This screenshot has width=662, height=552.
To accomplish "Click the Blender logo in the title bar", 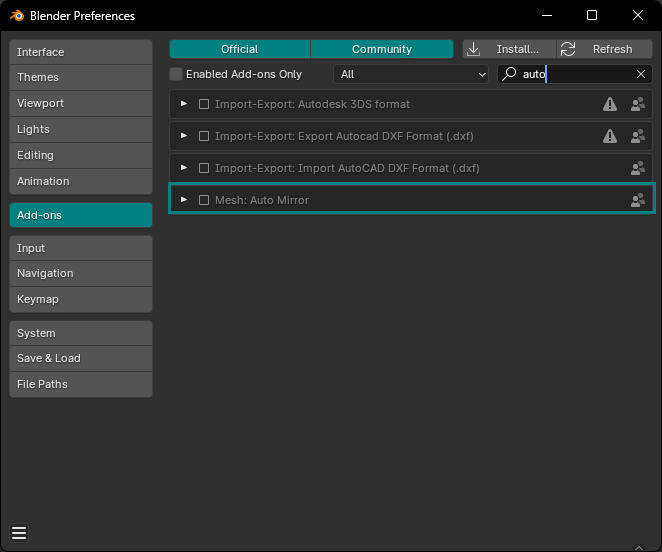I will click(x=17, y=16).
